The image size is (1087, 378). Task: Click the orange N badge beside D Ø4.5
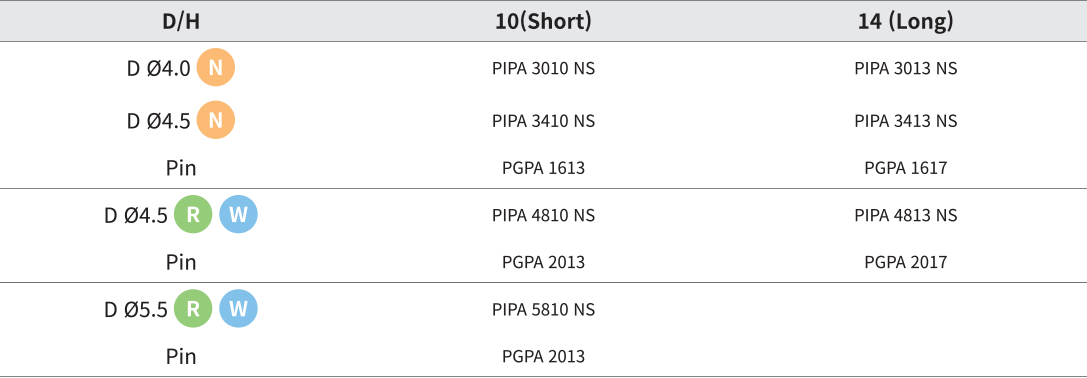216,121
